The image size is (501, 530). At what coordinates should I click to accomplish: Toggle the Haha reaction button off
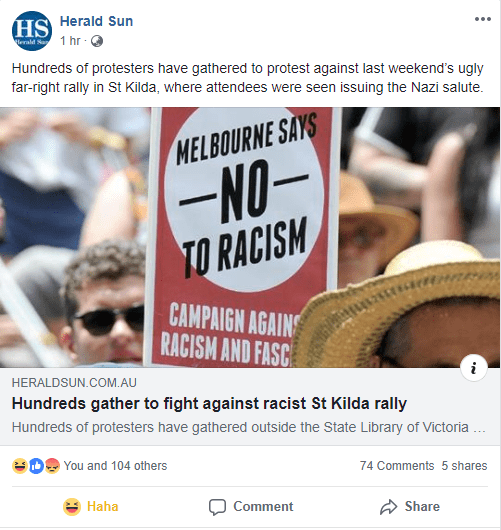coord(91,507)
